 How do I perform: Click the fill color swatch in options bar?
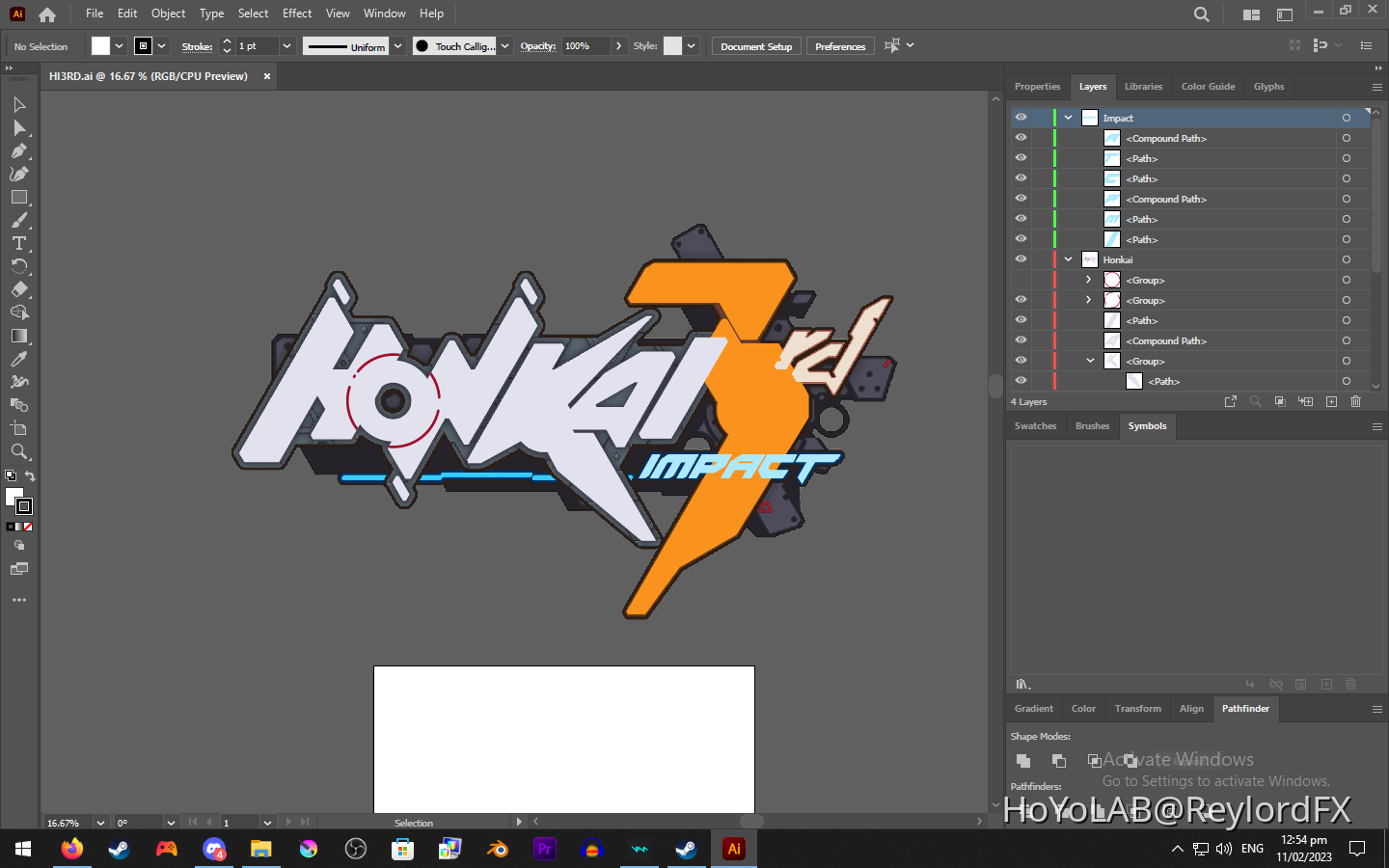click(99, 45)
